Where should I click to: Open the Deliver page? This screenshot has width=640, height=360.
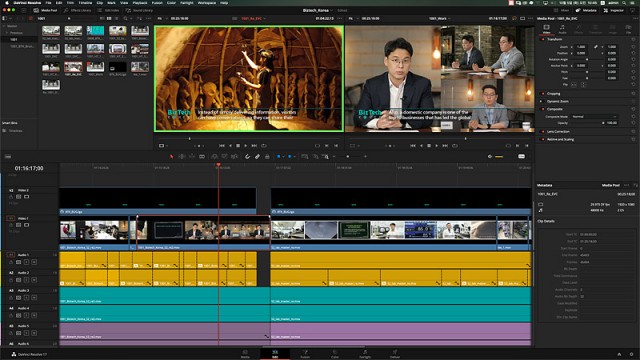(x=395, y=354)
